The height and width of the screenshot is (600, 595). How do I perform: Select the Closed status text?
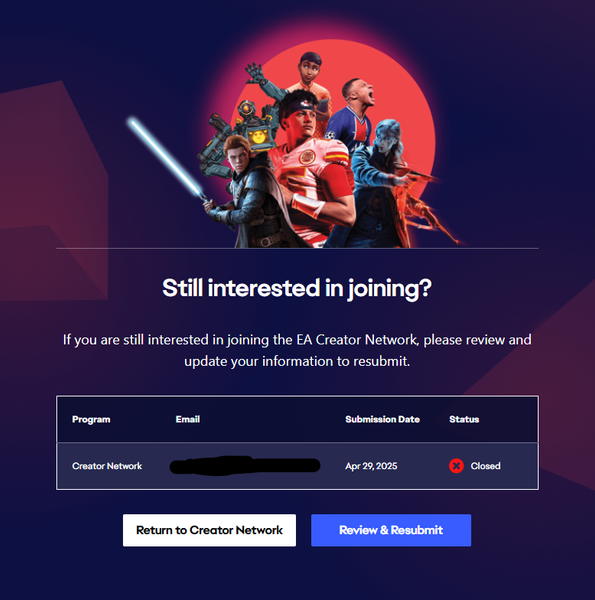pyautogui.click(x=485, y=466)
